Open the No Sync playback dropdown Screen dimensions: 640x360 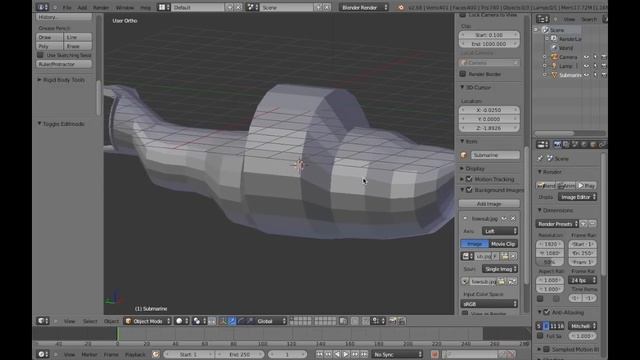pos(397,355)
